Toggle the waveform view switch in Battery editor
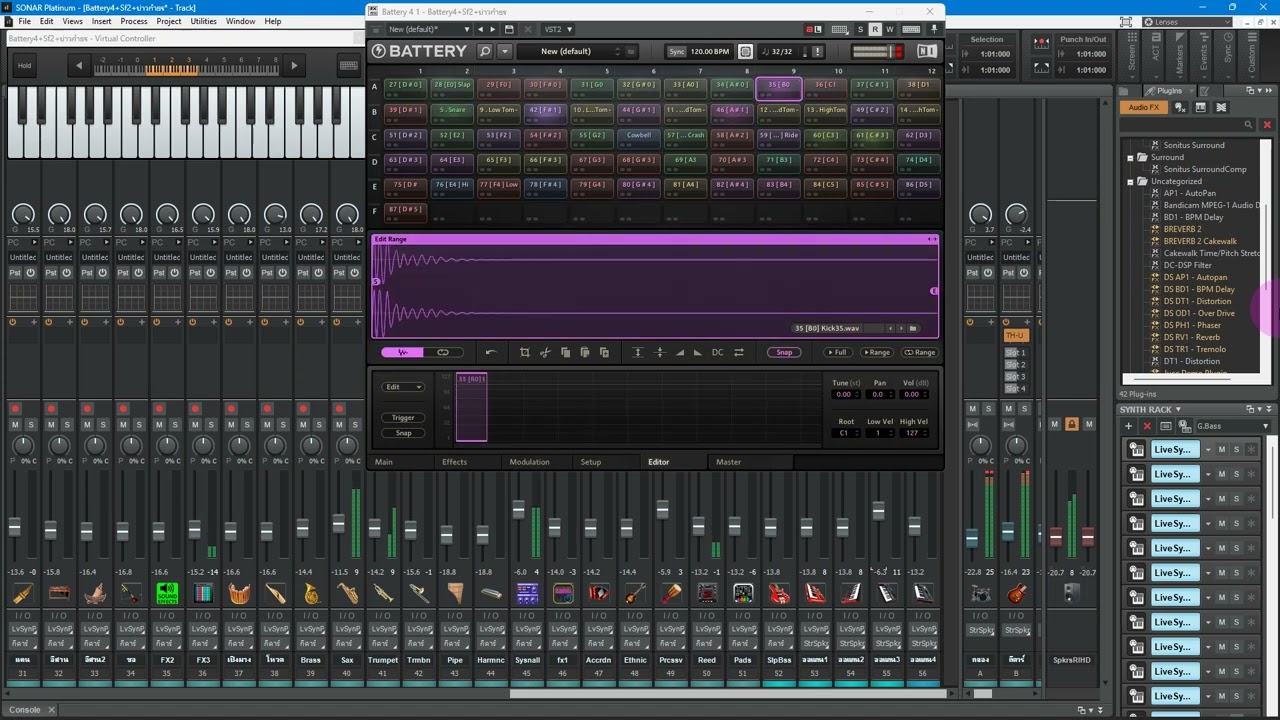This screenshot has height=720, width=1280. pyautogui.click(x=402, y=352)
